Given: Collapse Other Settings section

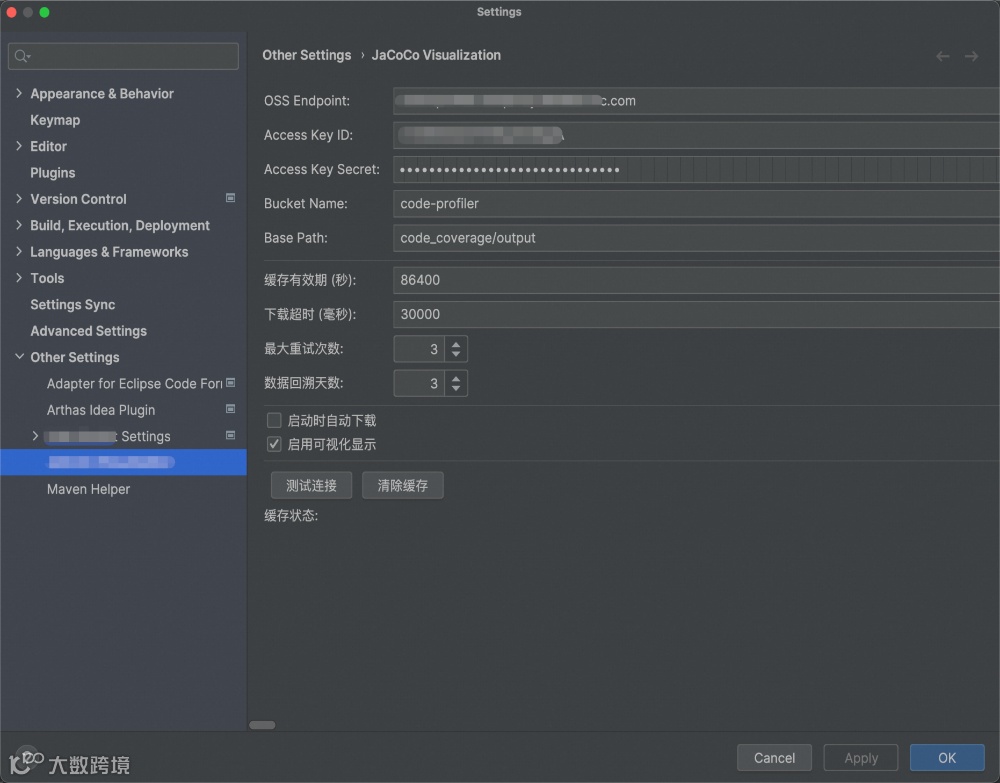Looking at the screenshot, I should point(19,357).
